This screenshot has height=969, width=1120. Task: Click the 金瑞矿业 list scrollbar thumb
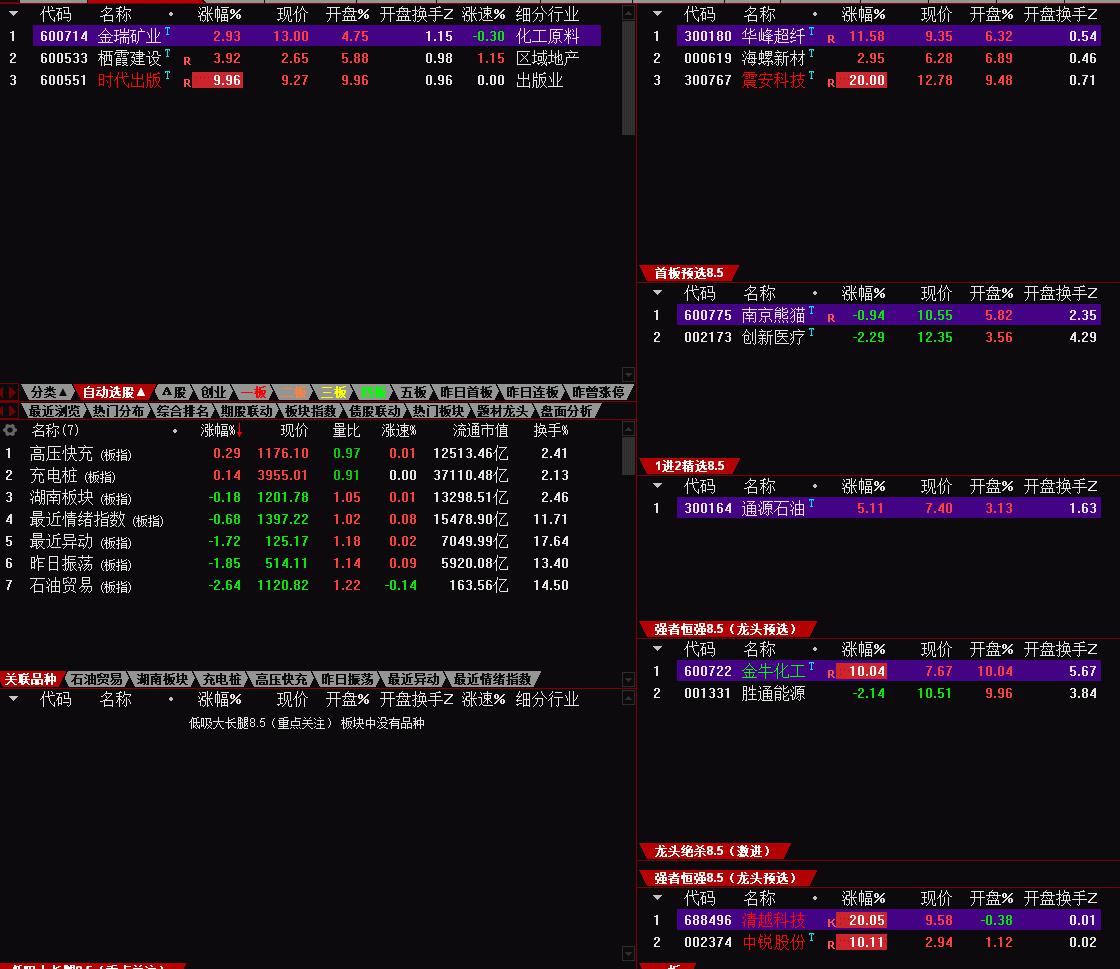click(628, 77)
